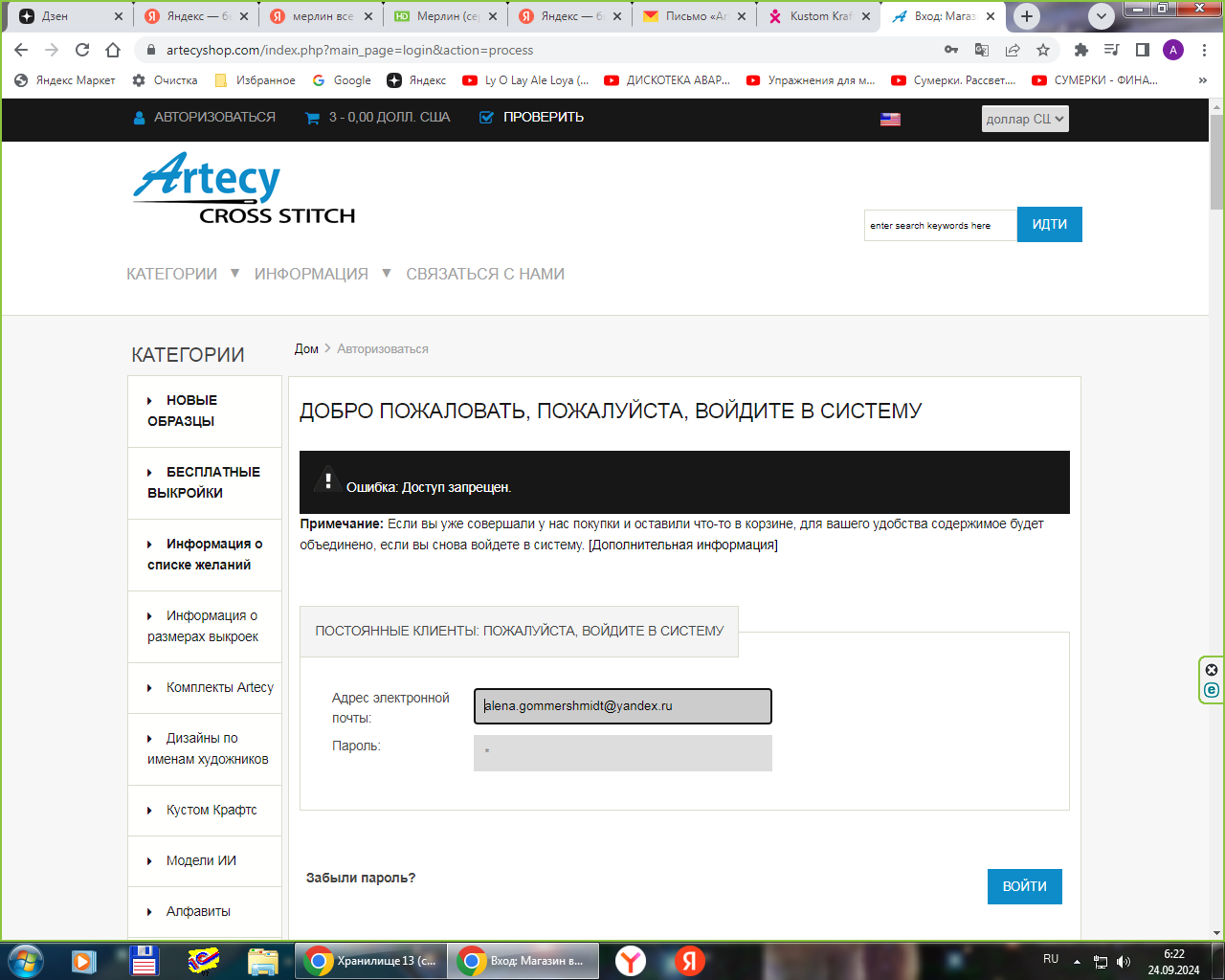The width and height of the screenshot is (1225, 980).
Task: Switch to the Kustom Krafts browser tab
Action: click(x=819, y=16)
